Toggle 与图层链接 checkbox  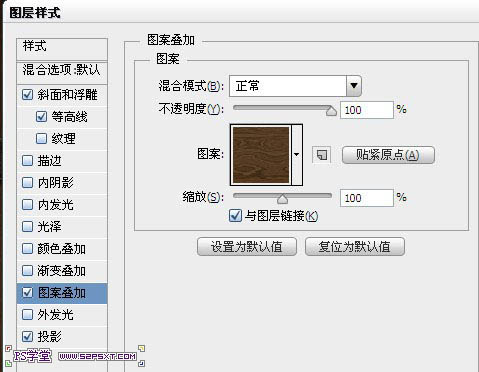(235, 216)
